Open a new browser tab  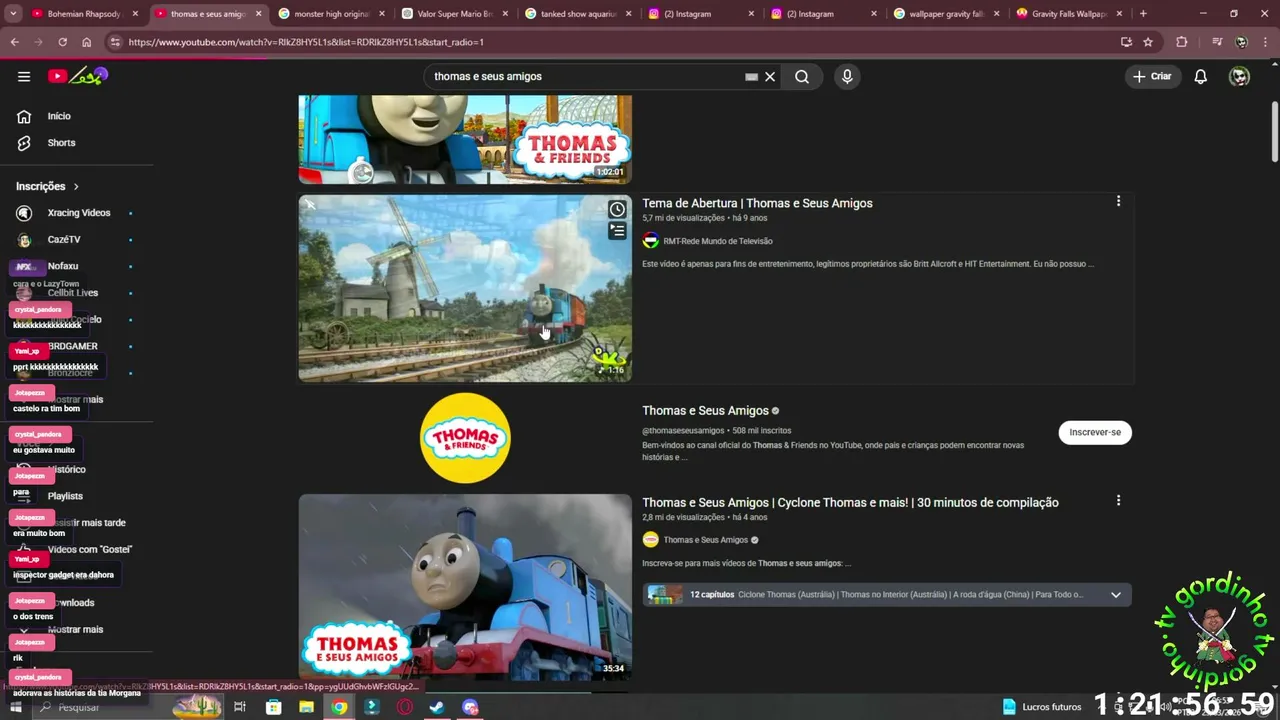coord(1143,14)
